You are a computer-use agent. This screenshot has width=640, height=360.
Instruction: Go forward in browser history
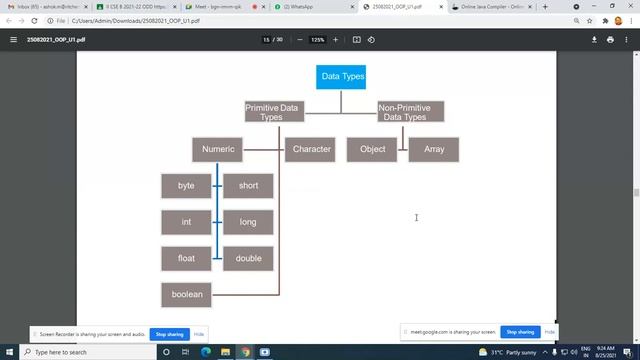[21, 20]
